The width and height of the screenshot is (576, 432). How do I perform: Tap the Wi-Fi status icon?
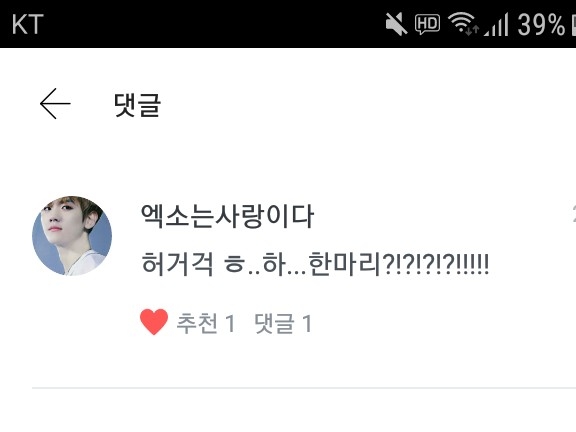pyautogui.click(x=463, y=24)
